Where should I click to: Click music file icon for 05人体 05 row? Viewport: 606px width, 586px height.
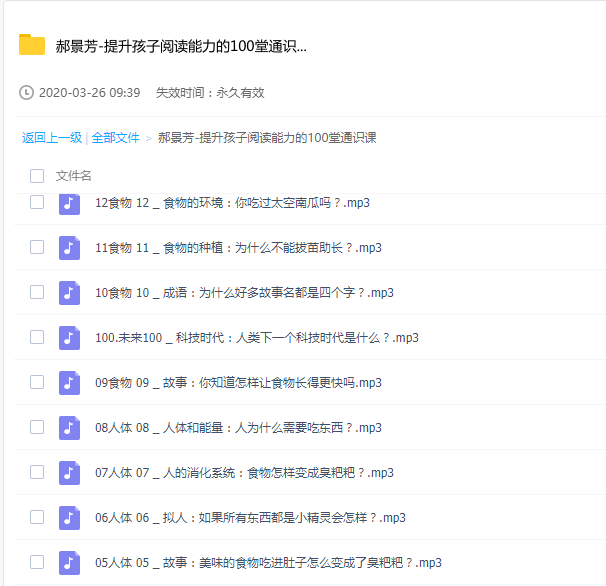(x=69, y=563)
